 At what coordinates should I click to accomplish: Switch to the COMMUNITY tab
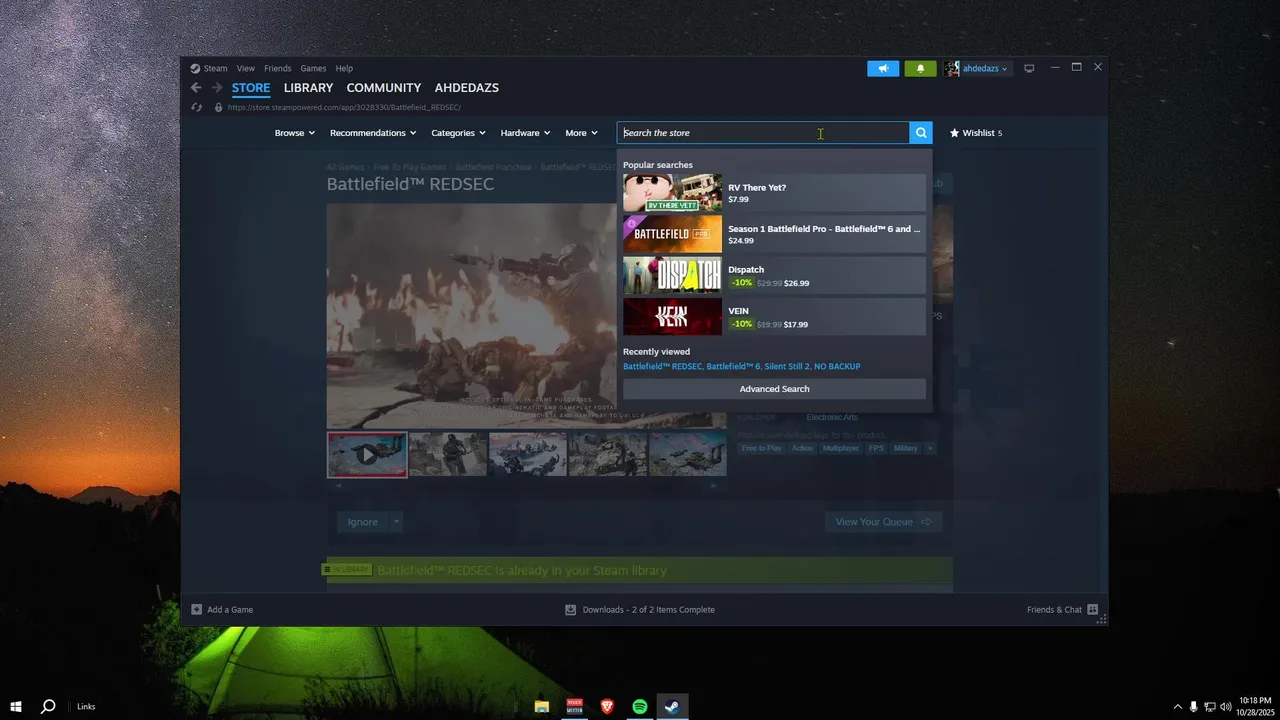(384, 88)
